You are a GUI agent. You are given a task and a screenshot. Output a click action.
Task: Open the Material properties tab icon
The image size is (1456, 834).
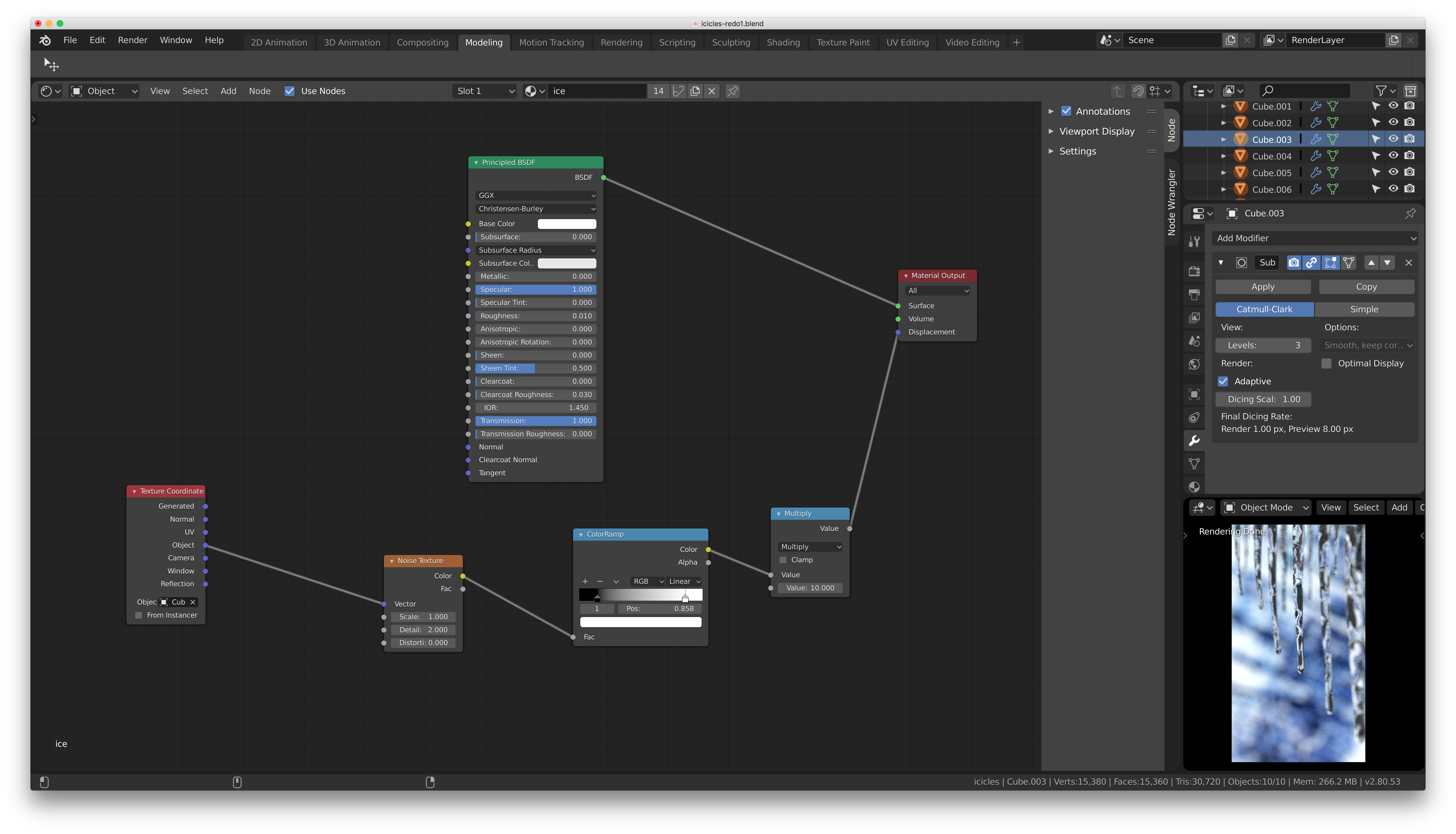coord(1194,487)
